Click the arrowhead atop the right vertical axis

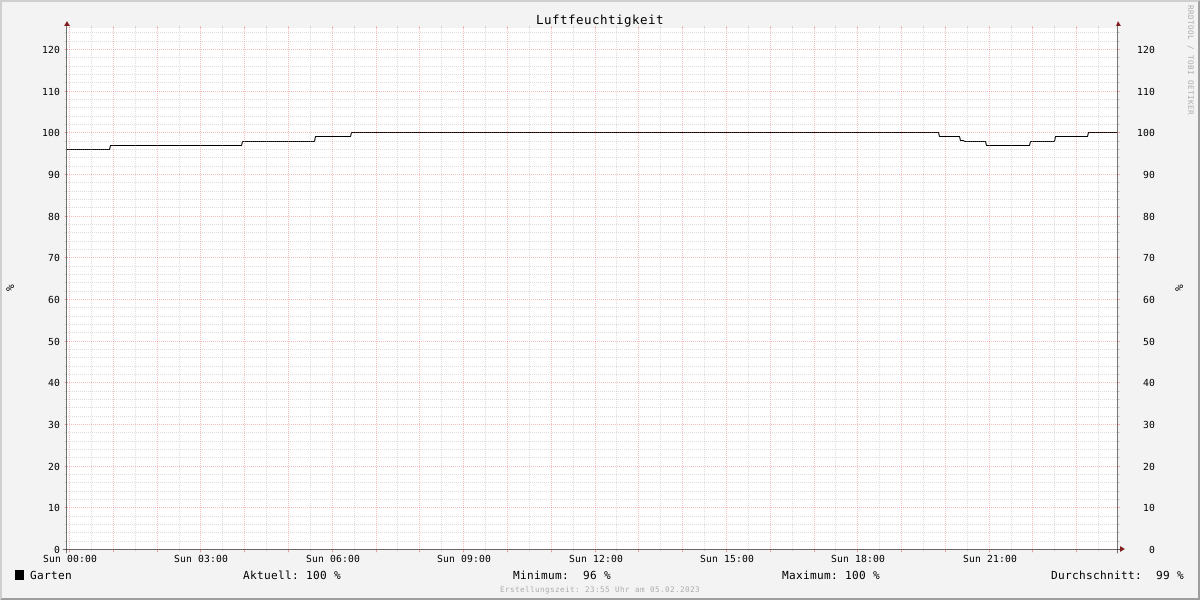coord(1118,23)
